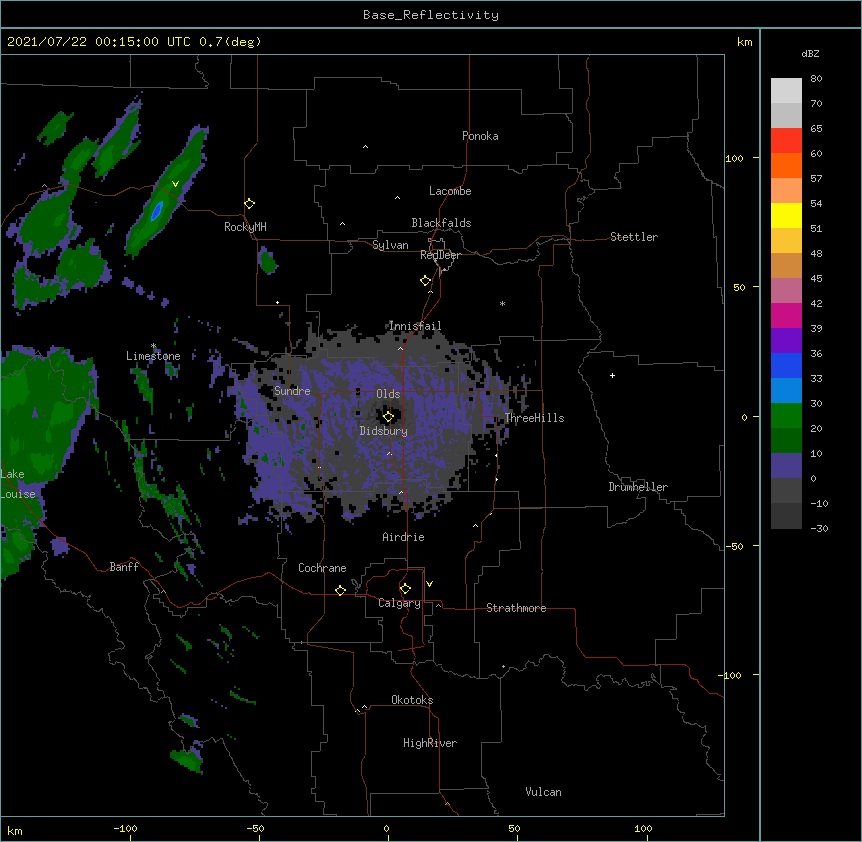The image size is (862, 842).
Task: Click the asterisk marker above Limestone
Action: pos(153,346)
